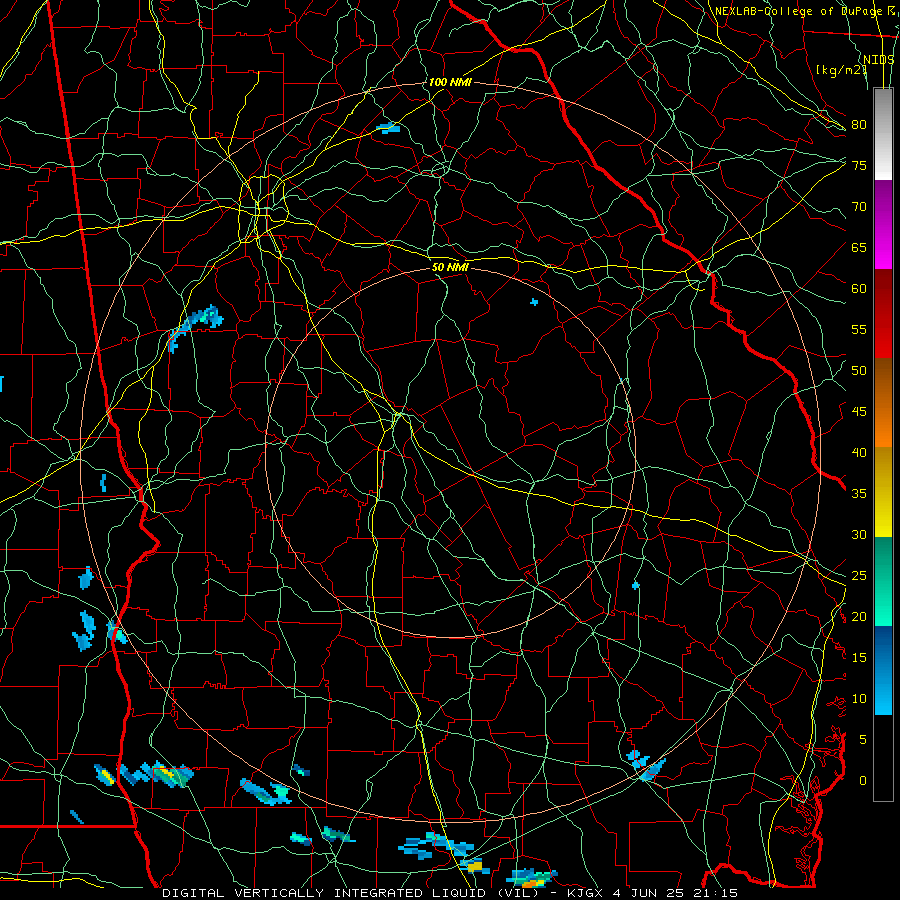Click the legend value 40
The height and width of the screenshot is (900, 900).
(x=859, y=453)
